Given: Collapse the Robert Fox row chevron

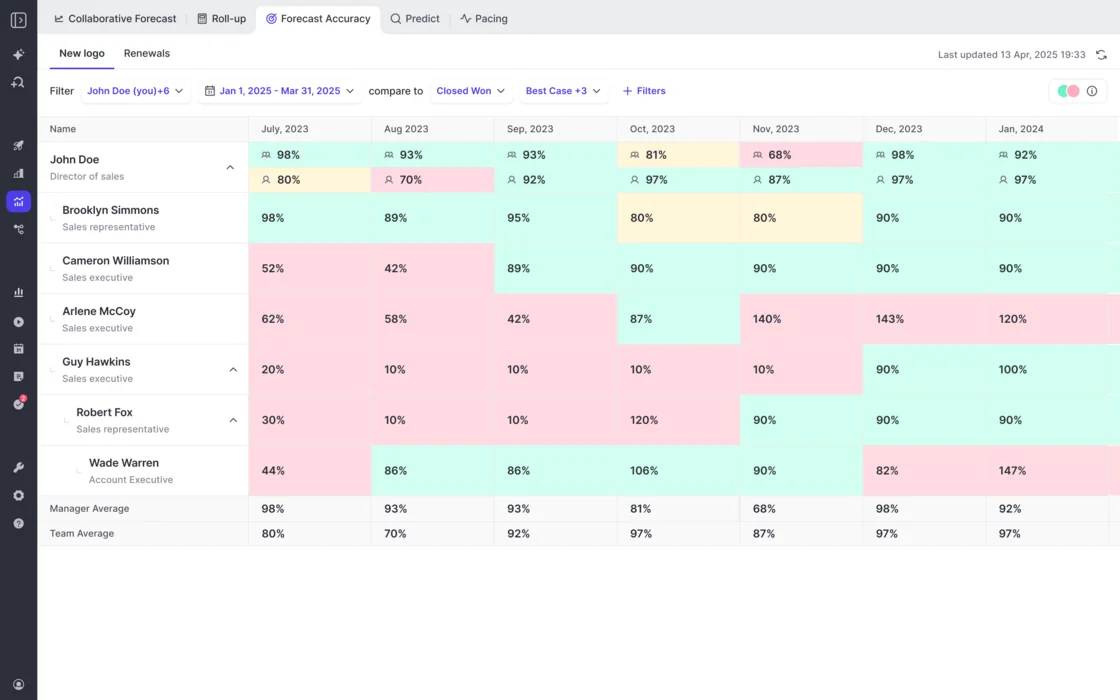Looking at the screenshot, I should point(233,421).
